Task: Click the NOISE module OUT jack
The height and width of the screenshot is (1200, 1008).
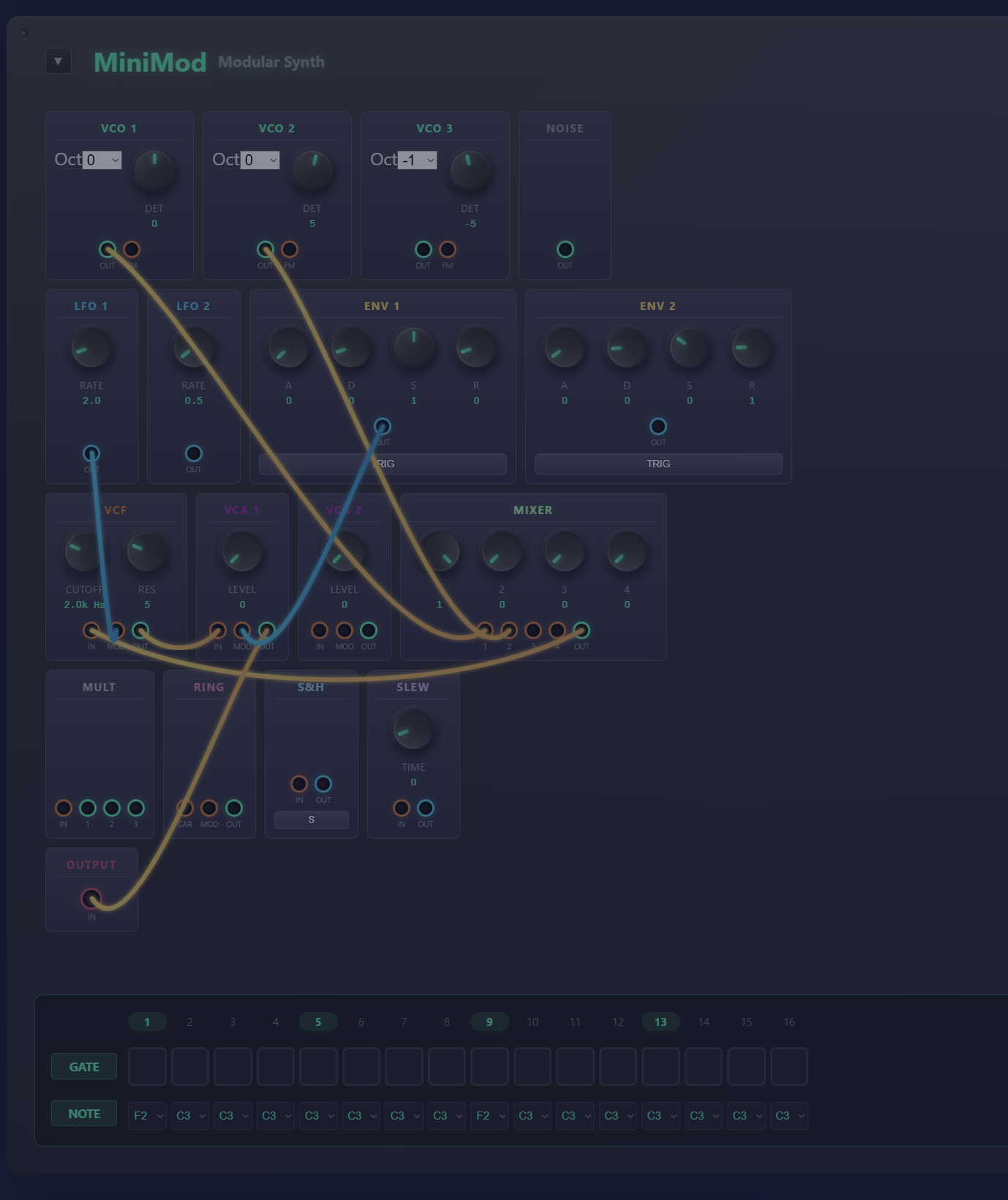Action: (565, 249)
